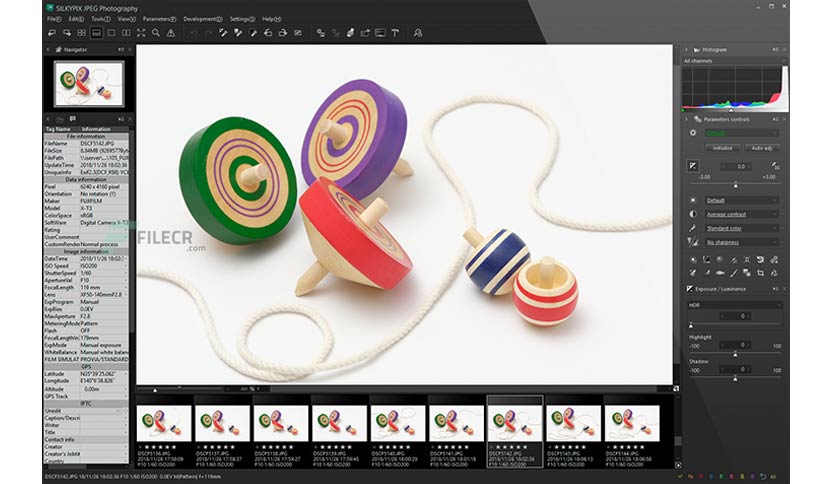Adjust the exposure bias slider handle
This screenshot has width=836, height=484.
tap(736, 185)
